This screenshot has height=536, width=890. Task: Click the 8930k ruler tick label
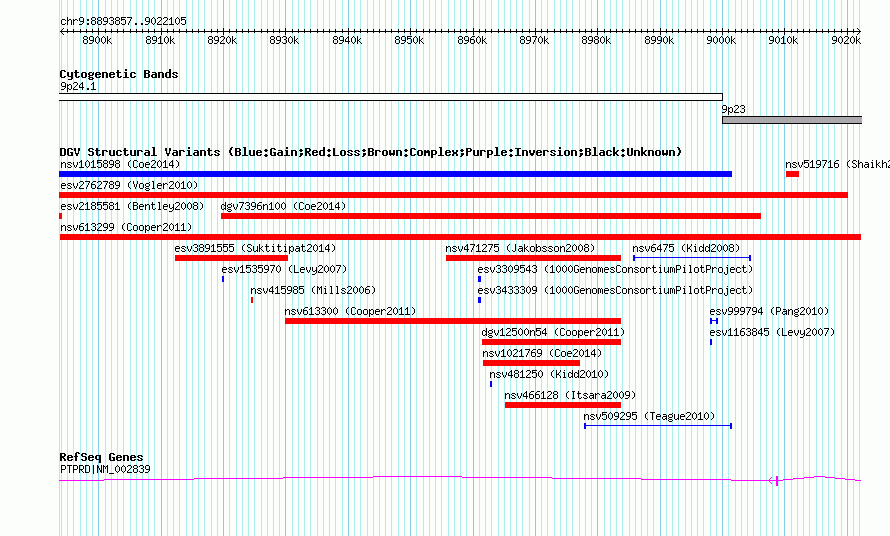coord(284,40)
